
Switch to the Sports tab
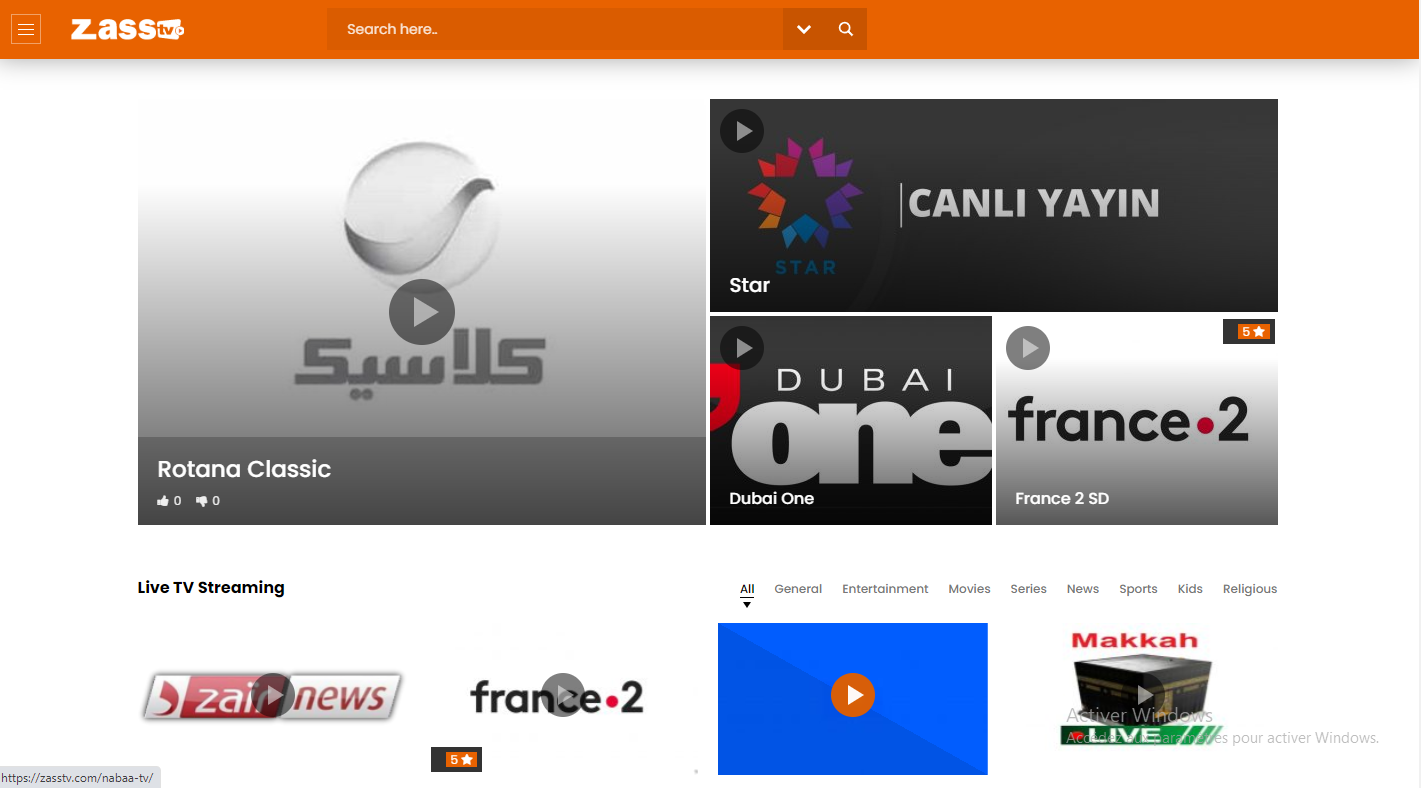tap(1138, 589)
